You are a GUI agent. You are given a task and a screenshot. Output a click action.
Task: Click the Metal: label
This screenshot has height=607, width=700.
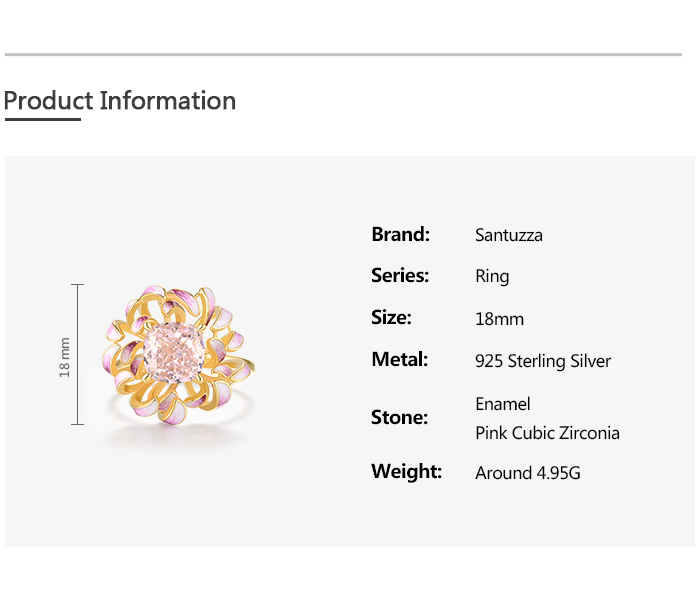tap(399, 359)
